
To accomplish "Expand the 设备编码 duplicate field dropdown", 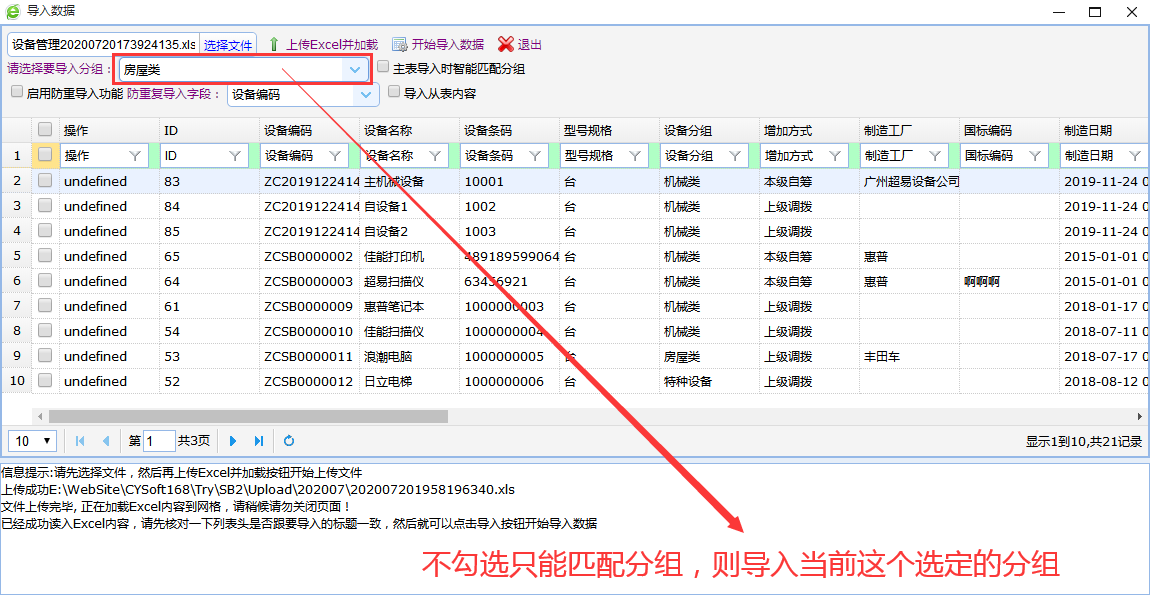I will 367,95.
